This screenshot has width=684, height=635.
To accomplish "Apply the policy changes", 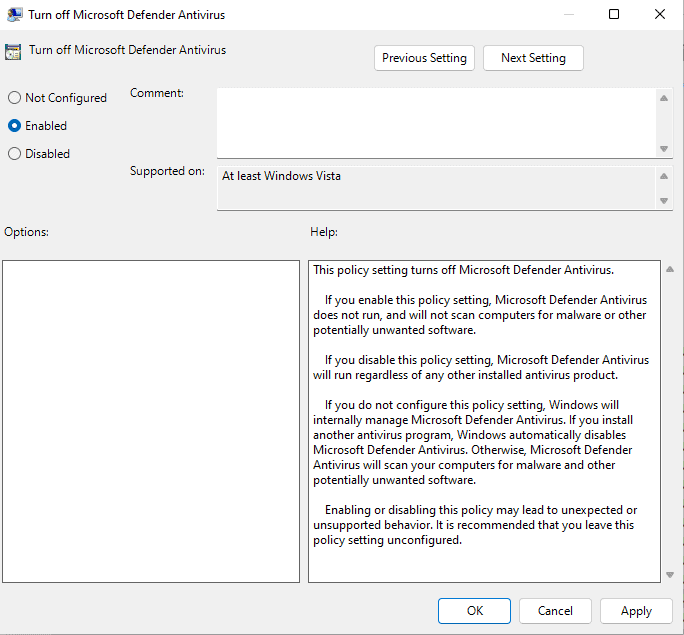I will click(636, 611).
